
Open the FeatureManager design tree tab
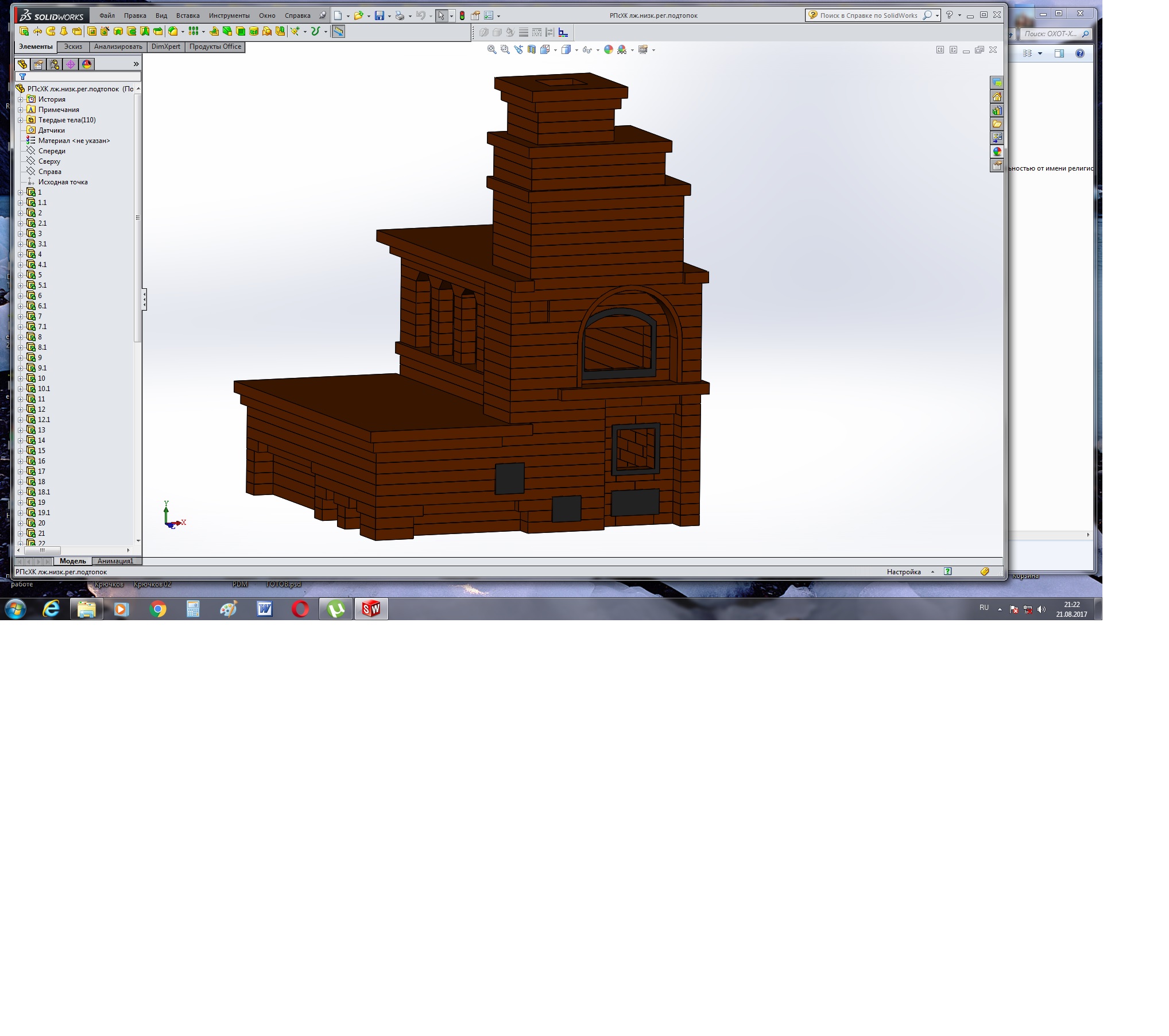point(22,64)
